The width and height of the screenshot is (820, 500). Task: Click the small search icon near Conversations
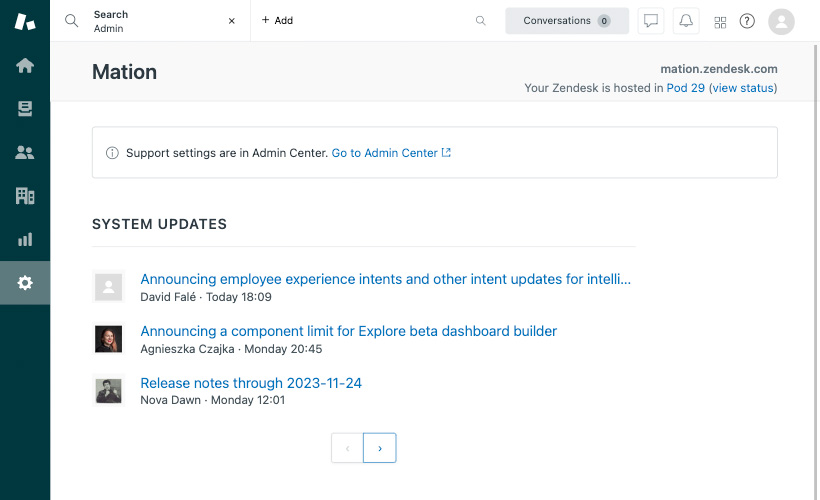click(481, 21)
